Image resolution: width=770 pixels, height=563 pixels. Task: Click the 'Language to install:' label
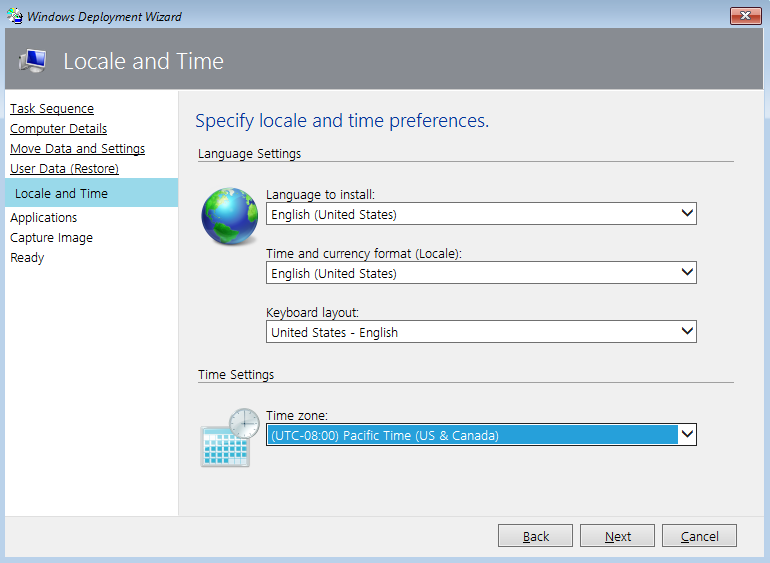coord(320,195)
